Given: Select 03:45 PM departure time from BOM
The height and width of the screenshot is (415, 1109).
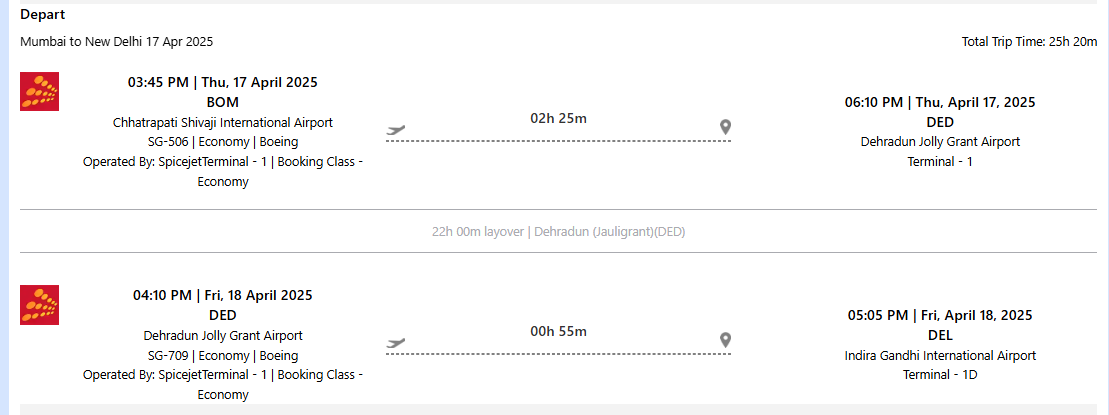Looking at the screenshot, I should [222, 82].
